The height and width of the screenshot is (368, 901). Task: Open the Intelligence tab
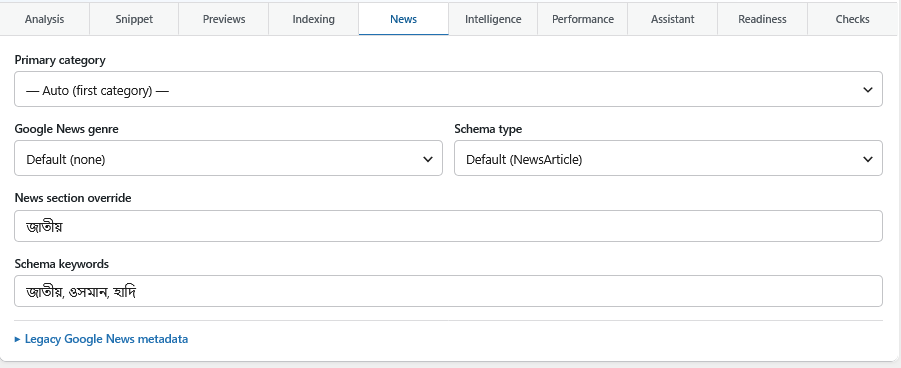click(x=493, y=19)
